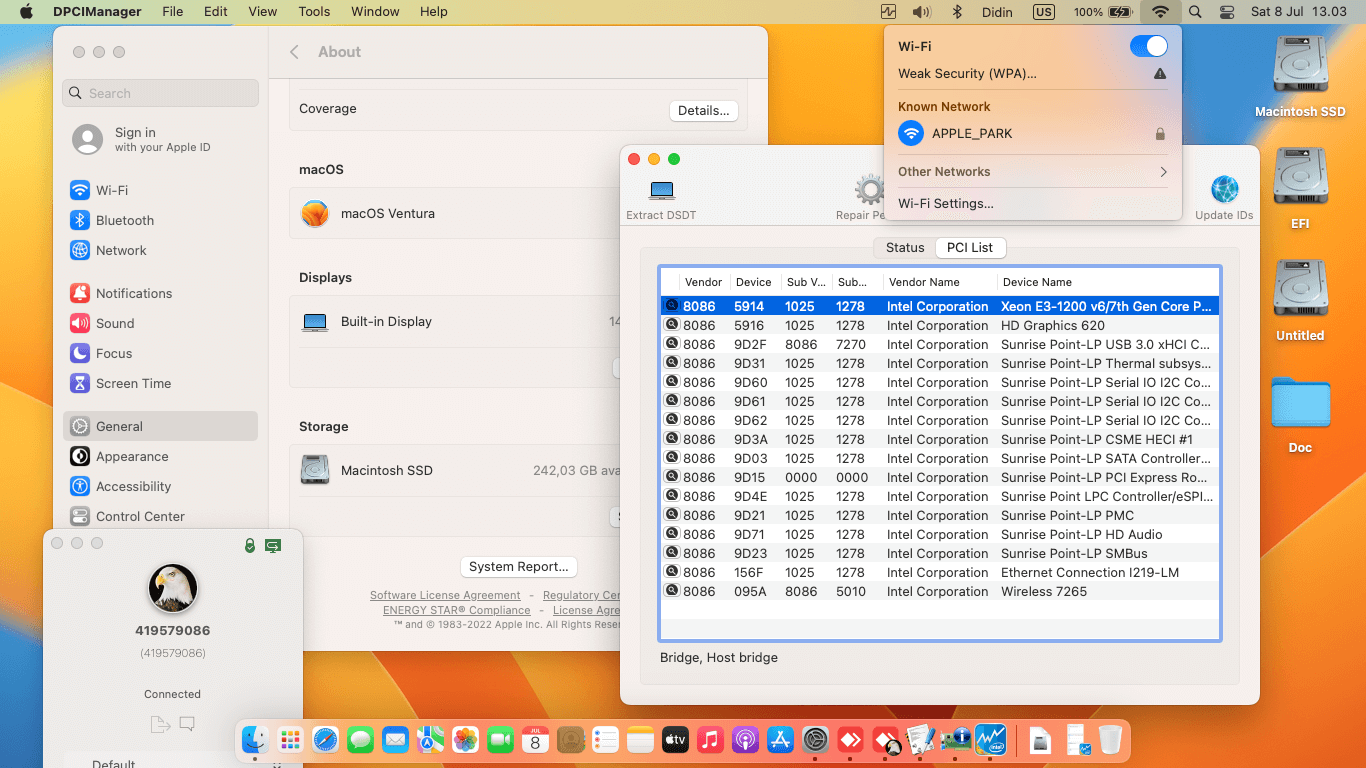
Task: Open the Tools menu in the menu bar
Action: click(314, 12)
